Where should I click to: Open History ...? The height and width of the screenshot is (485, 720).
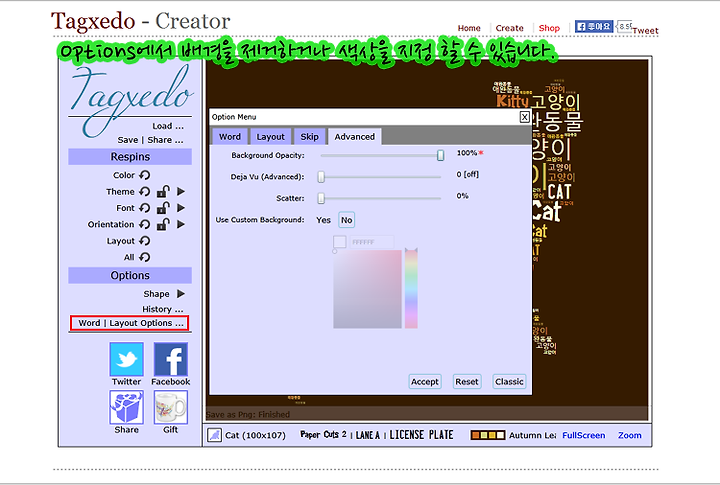[163, 309]
